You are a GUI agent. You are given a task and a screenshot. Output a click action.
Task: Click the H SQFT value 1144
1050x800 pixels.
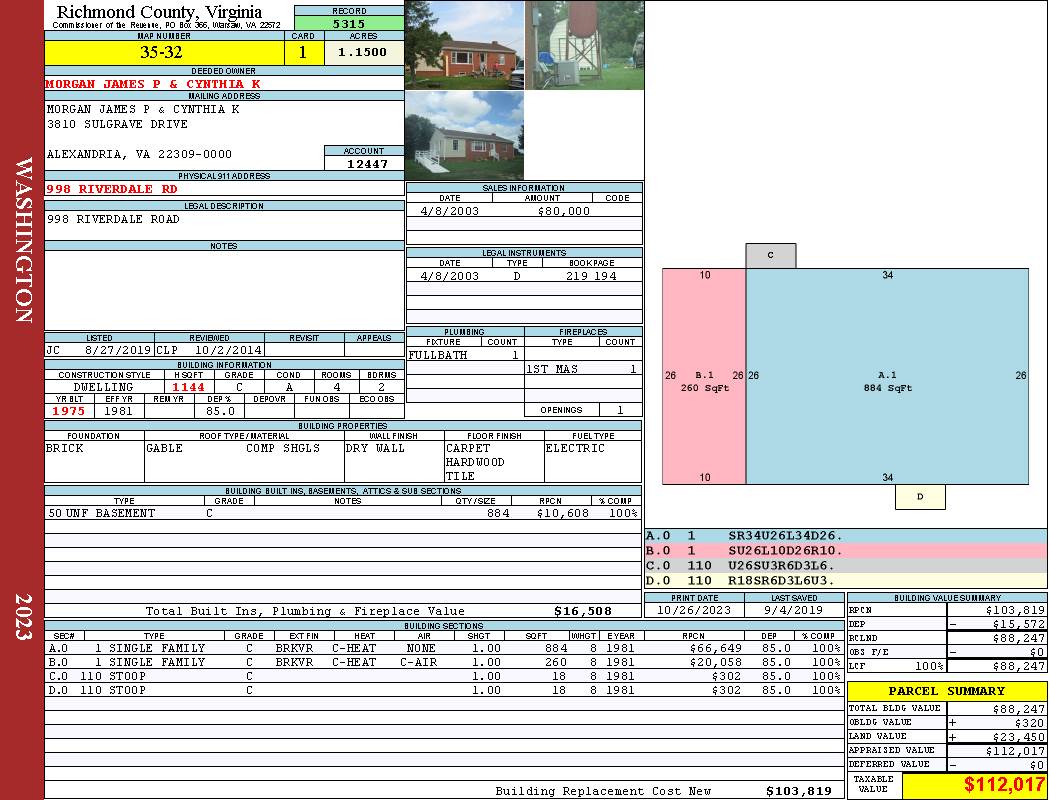coord(189,387)
